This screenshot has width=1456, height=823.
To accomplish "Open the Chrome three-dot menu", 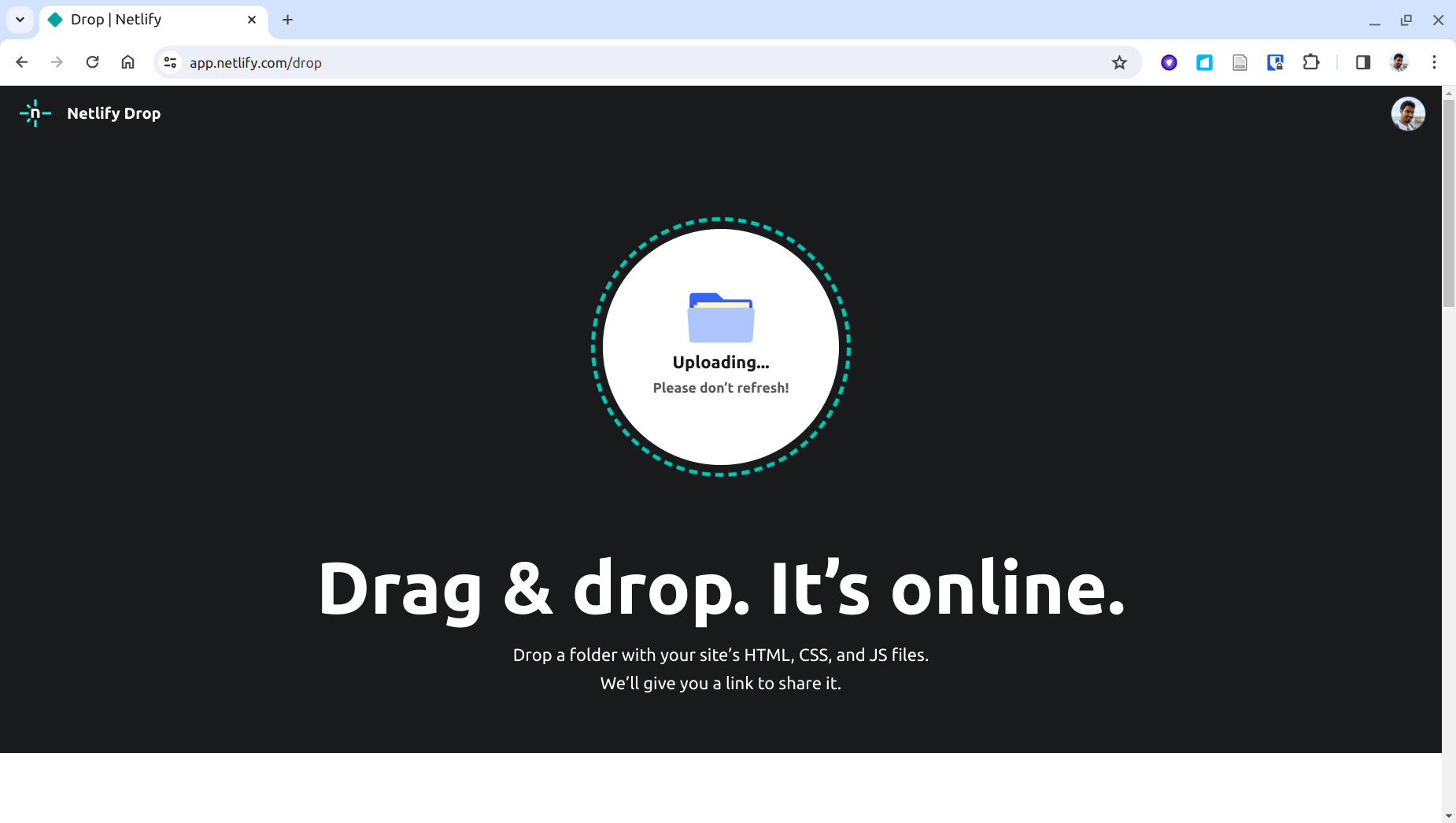I will [x=1436, y=62].
